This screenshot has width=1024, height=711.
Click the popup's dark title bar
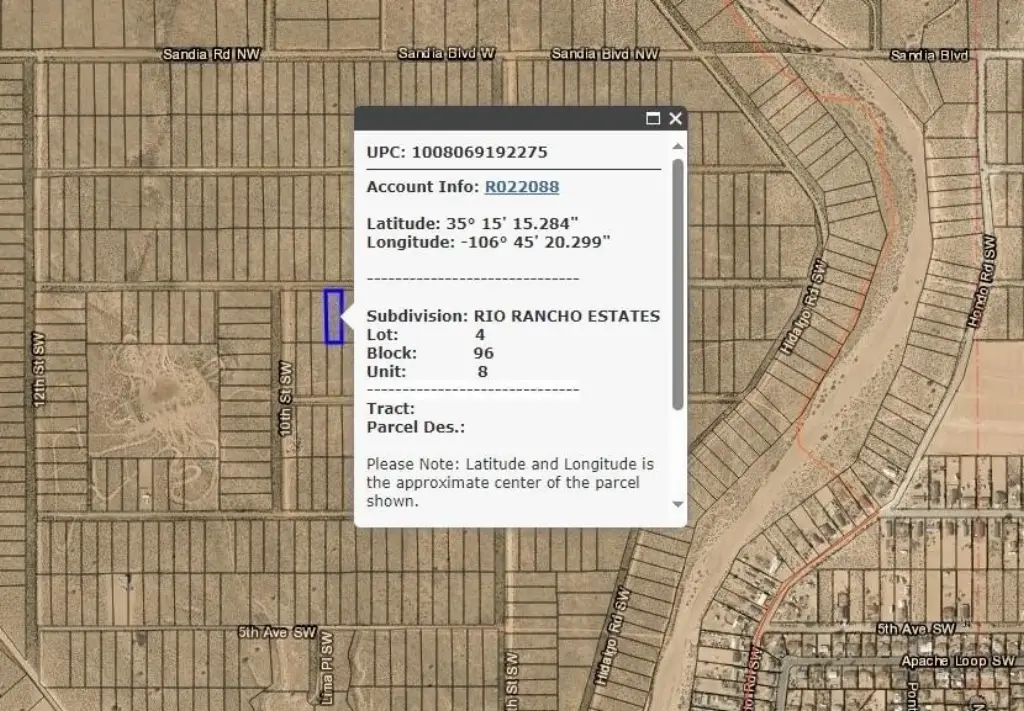500,118
